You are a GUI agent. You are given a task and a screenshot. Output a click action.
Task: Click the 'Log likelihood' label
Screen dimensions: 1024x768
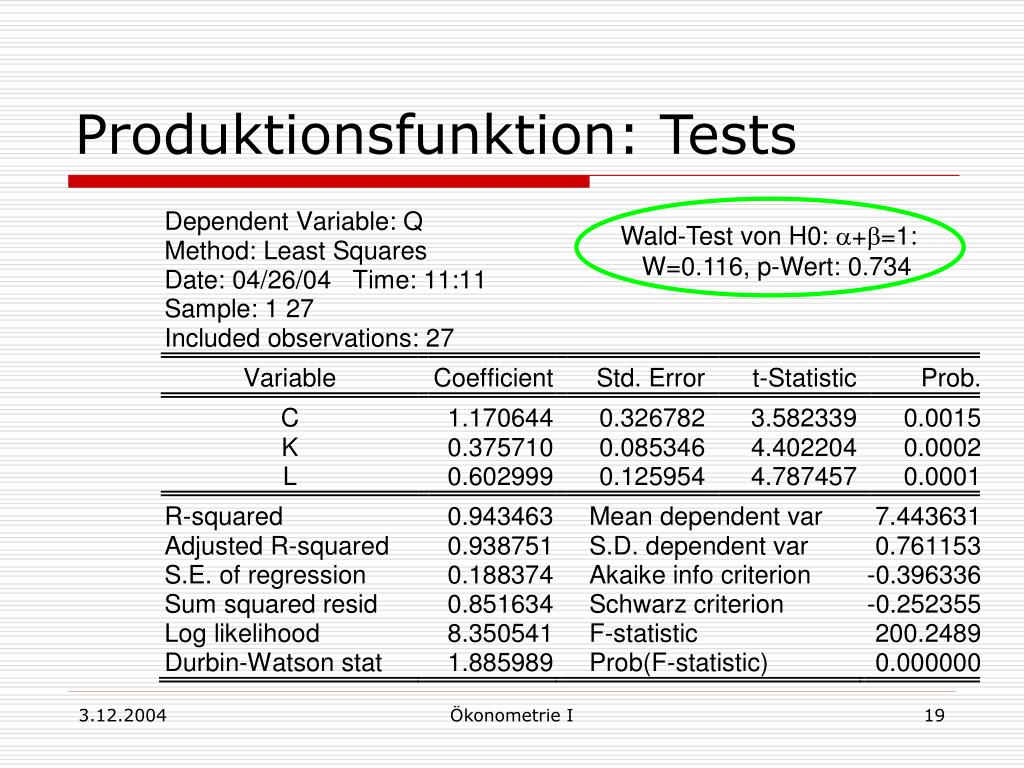click(x=242, y=633)
